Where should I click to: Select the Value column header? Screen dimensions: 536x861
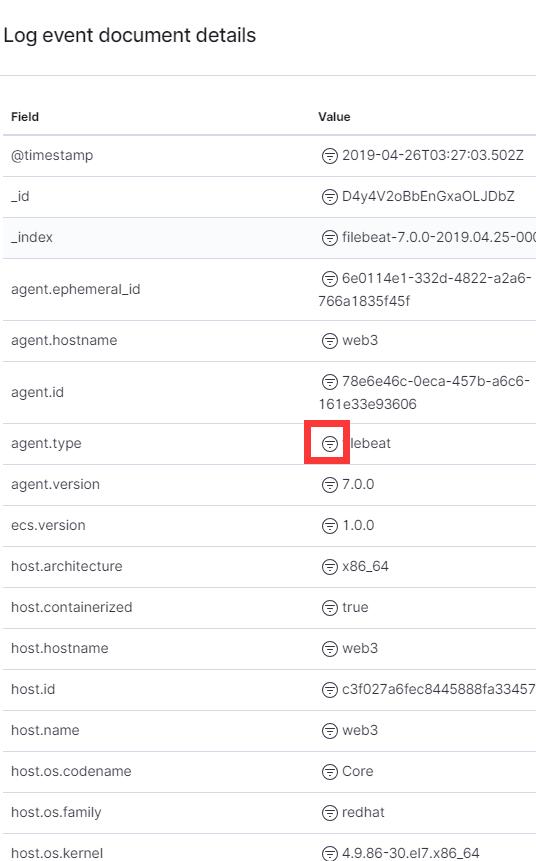pos(334,117)
